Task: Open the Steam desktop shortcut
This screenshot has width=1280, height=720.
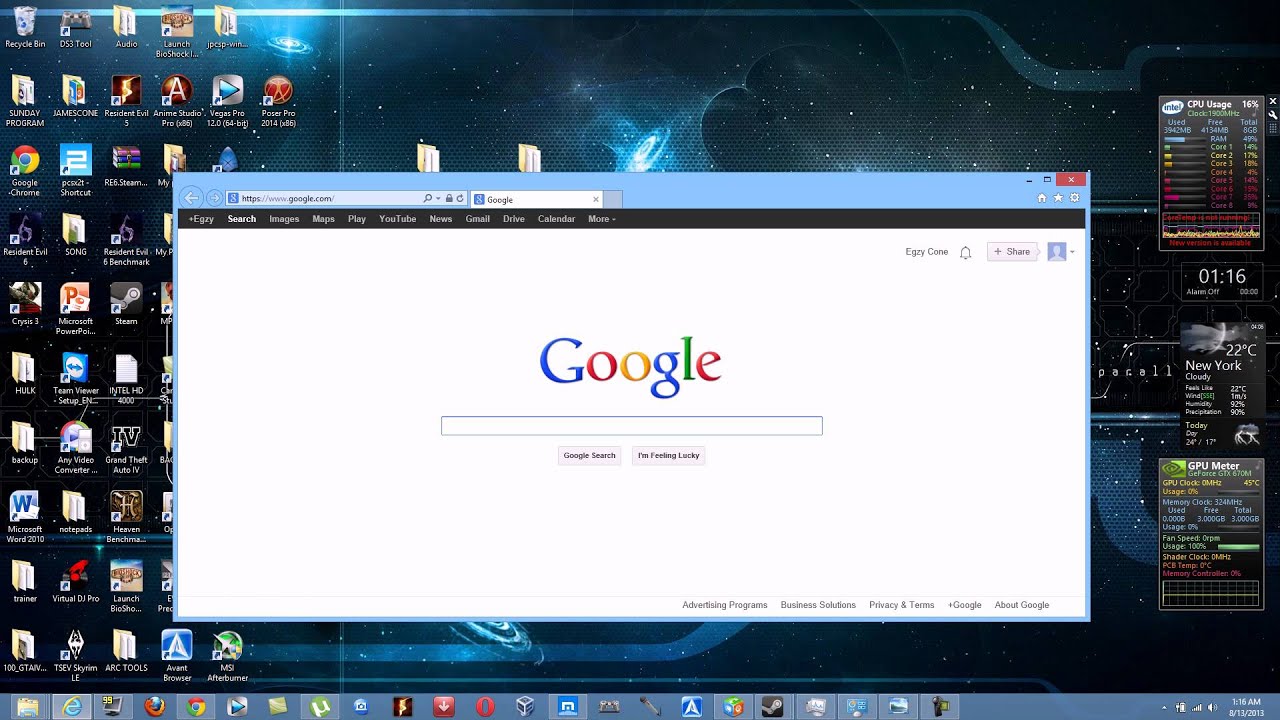Action: [126, 305]
